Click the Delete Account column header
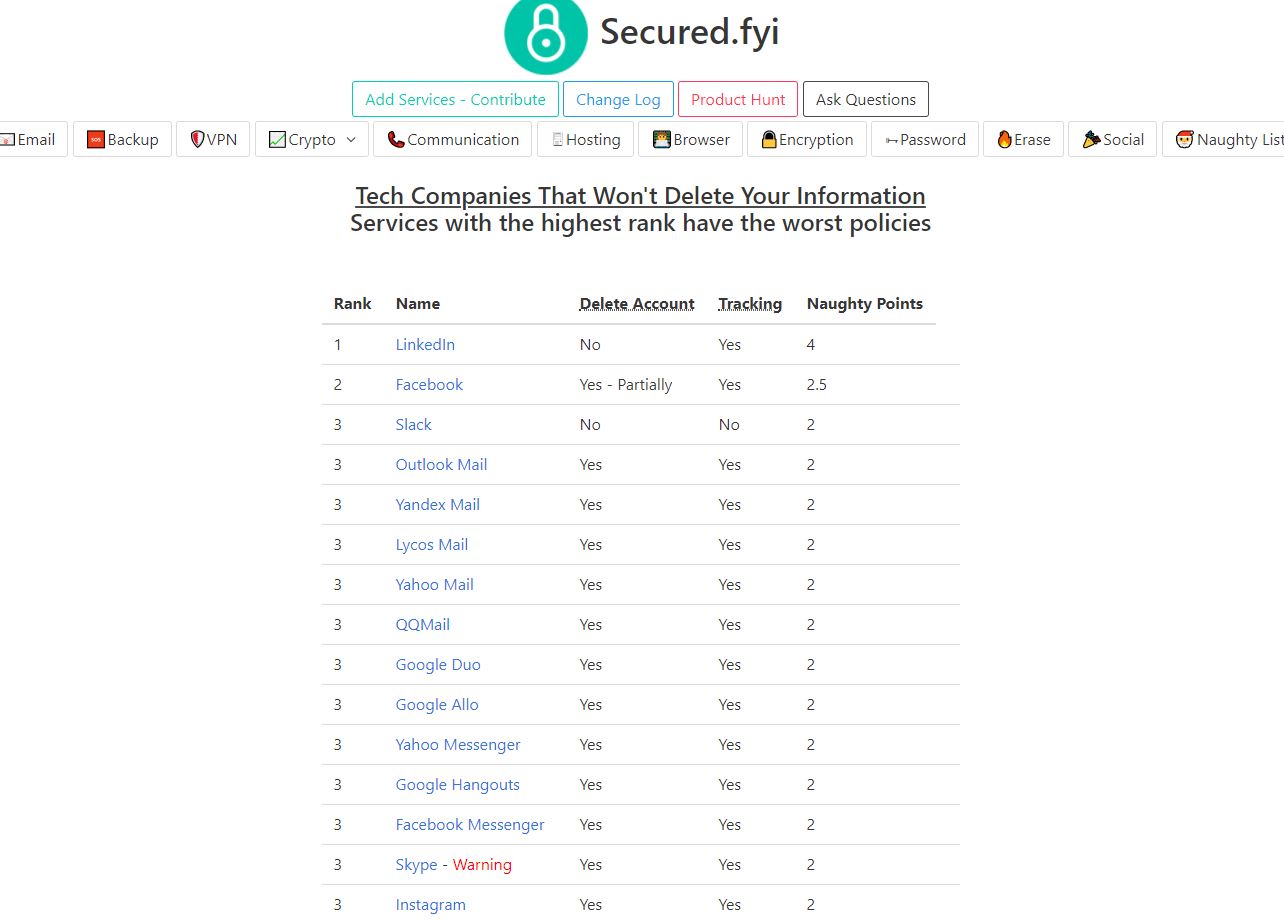 click(x=637, y=304)
